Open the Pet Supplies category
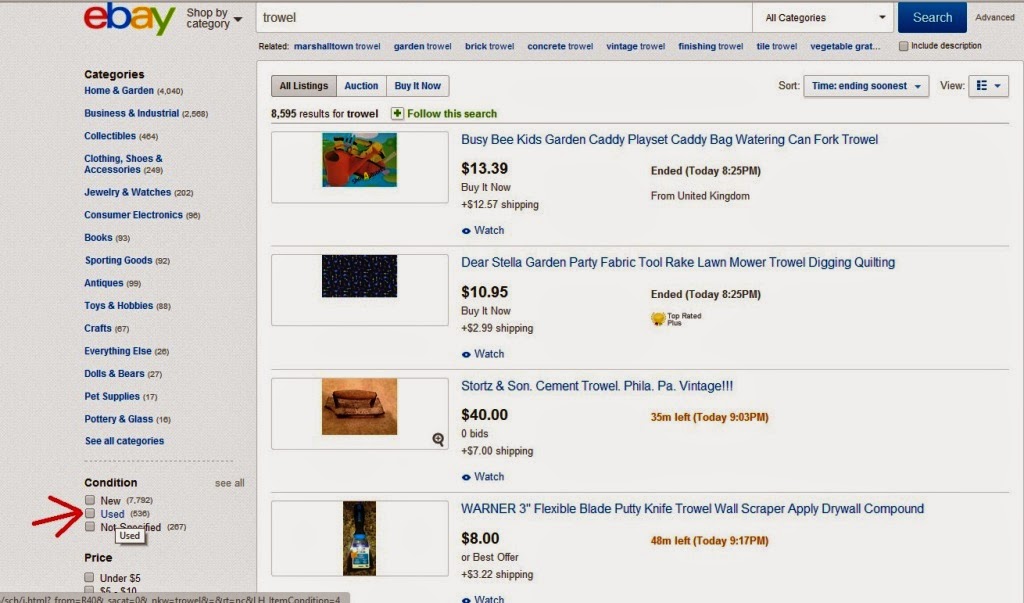Viewport: 1024px width, 603px height. pos(112,397)
